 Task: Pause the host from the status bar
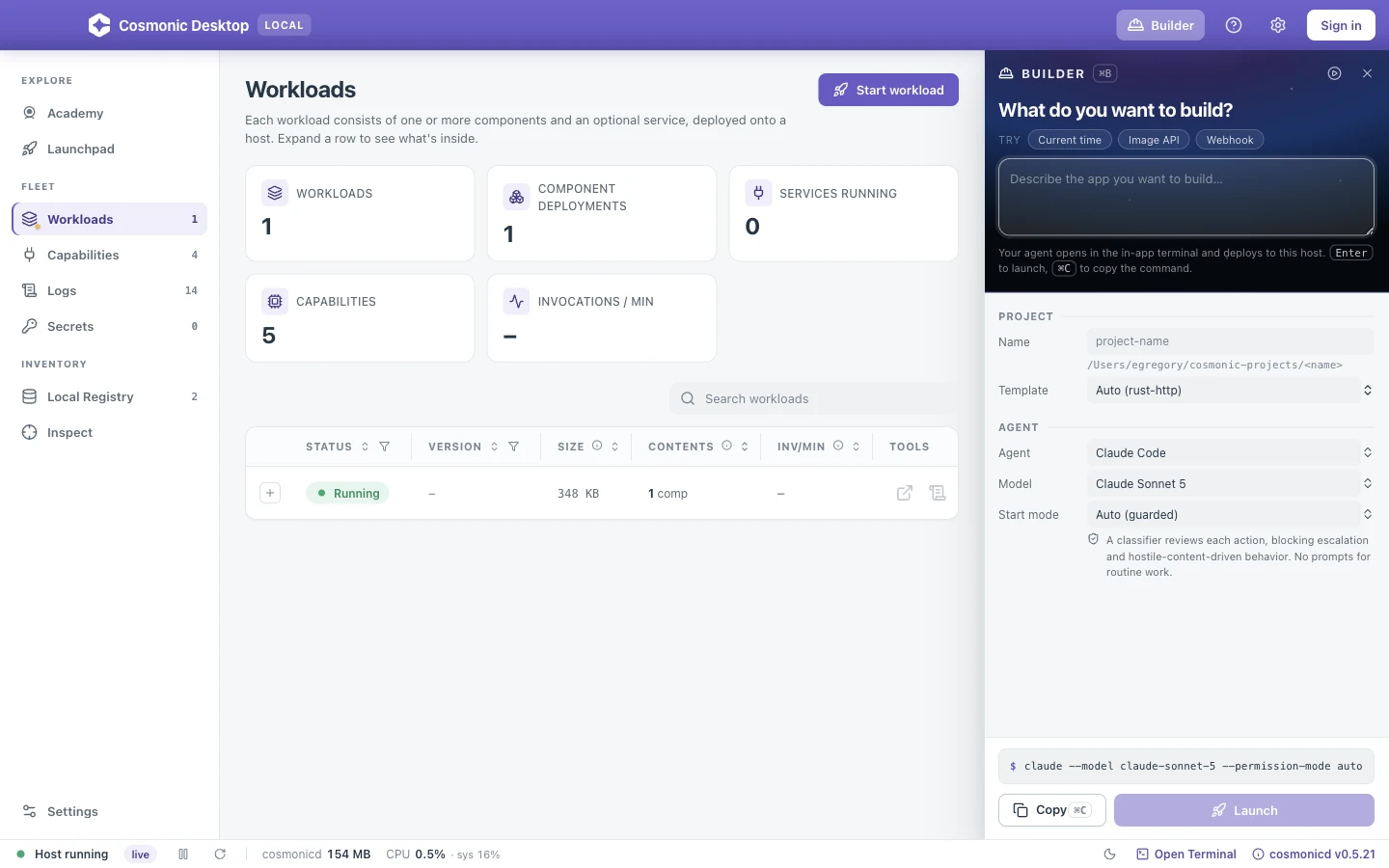(183, 854)
